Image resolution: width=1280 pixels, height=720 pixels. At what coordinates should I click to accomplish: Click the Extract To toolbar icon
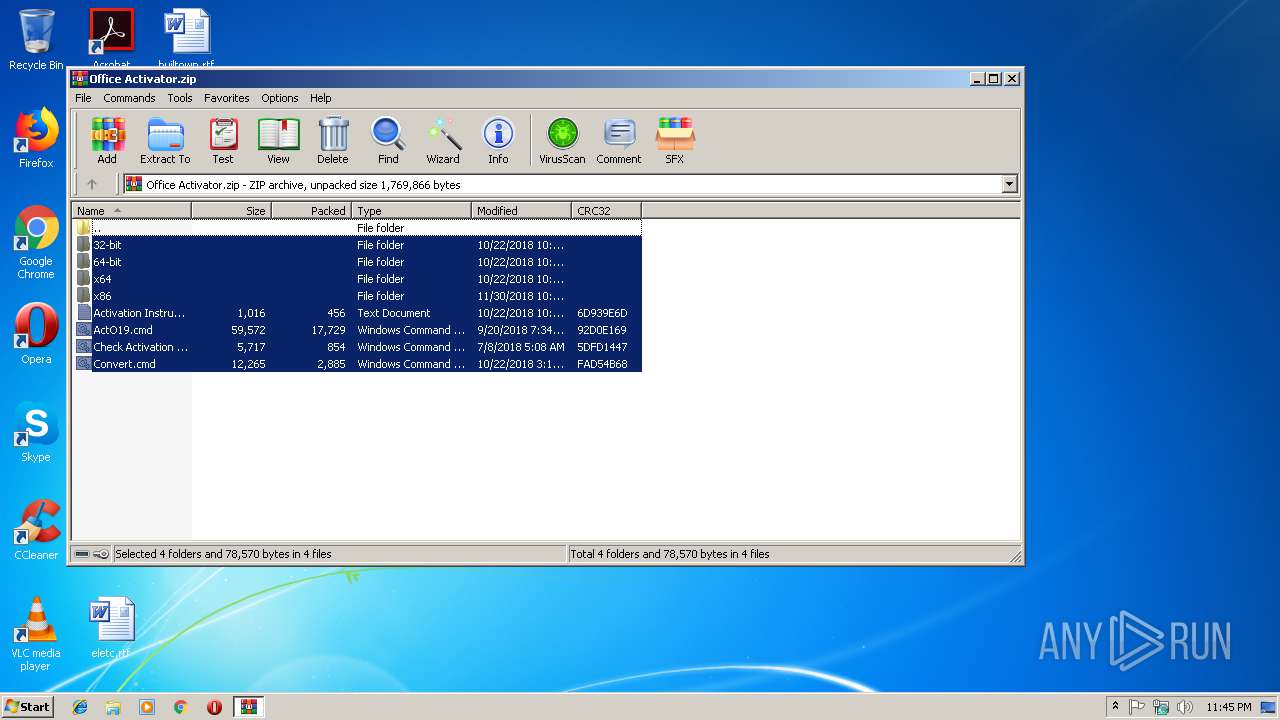point(165,140)
